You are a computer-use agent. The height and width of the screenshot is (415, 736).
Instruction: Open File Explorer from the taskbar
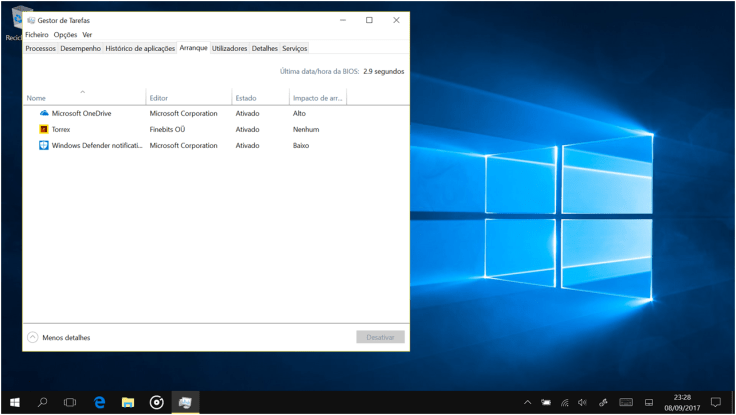click(x=128, y=402)
